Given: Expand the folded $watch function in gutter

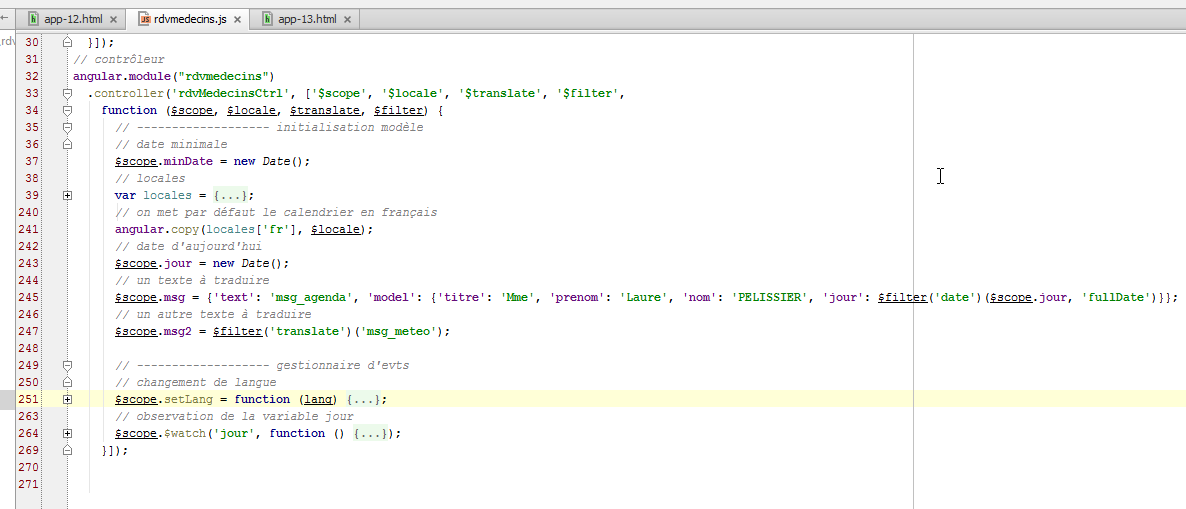Looking at the screenshot, I should coord(67,433).
